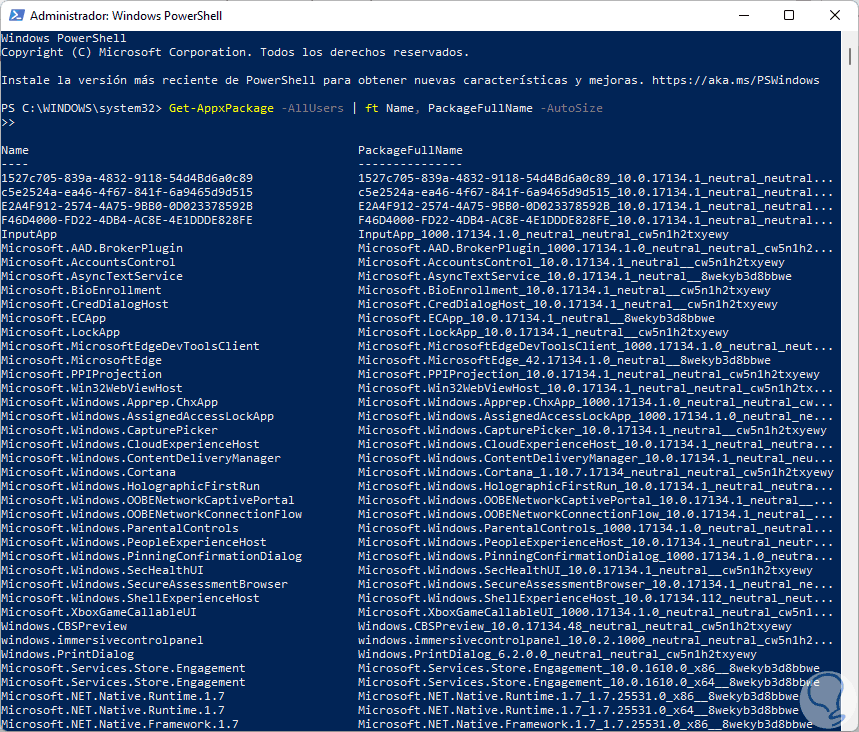Click the Services.Store.Engagement x86 full package name
Image resolution: width=859 pixels, height=732 pixels.
[x=589, y=668]
